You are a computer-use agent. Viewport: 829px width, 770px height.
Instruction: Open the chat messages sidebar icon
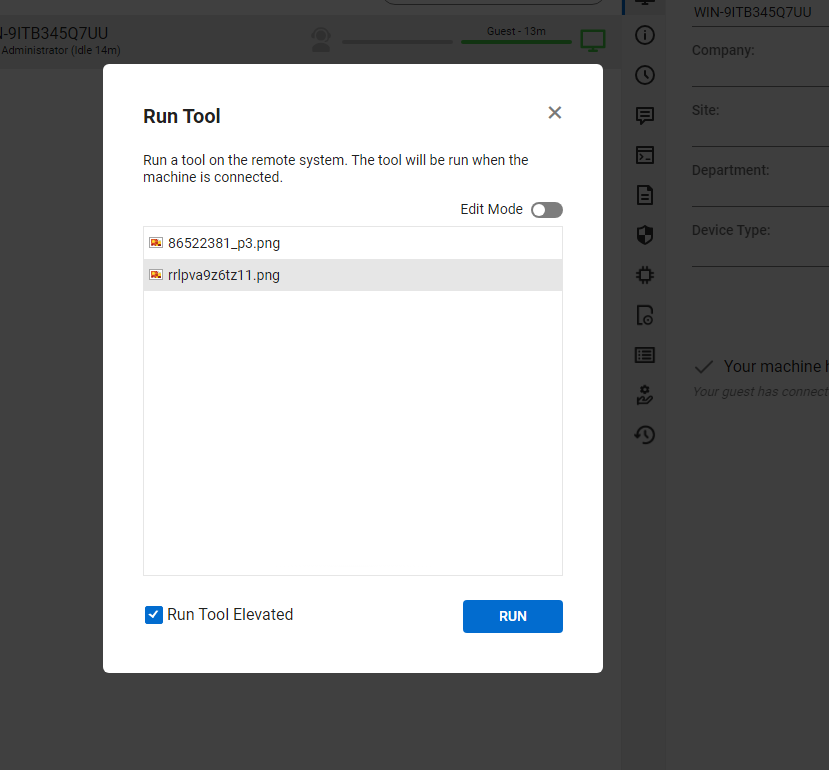[x=645, y=115]
